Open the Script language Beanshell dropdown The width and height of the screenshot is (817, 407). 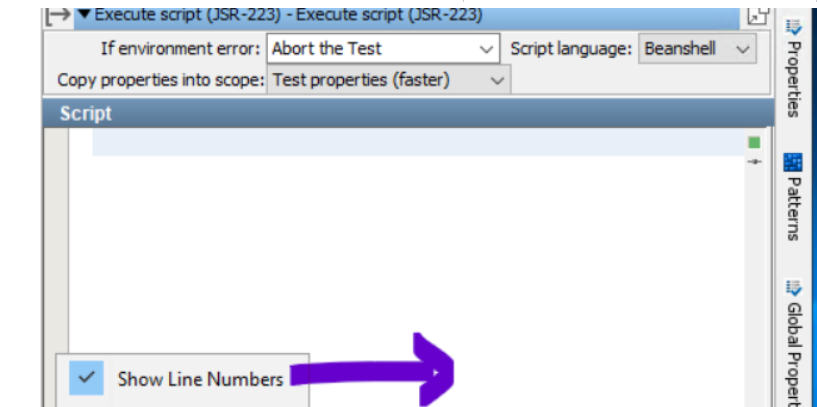pyautogui.click(x=697, y=49)
